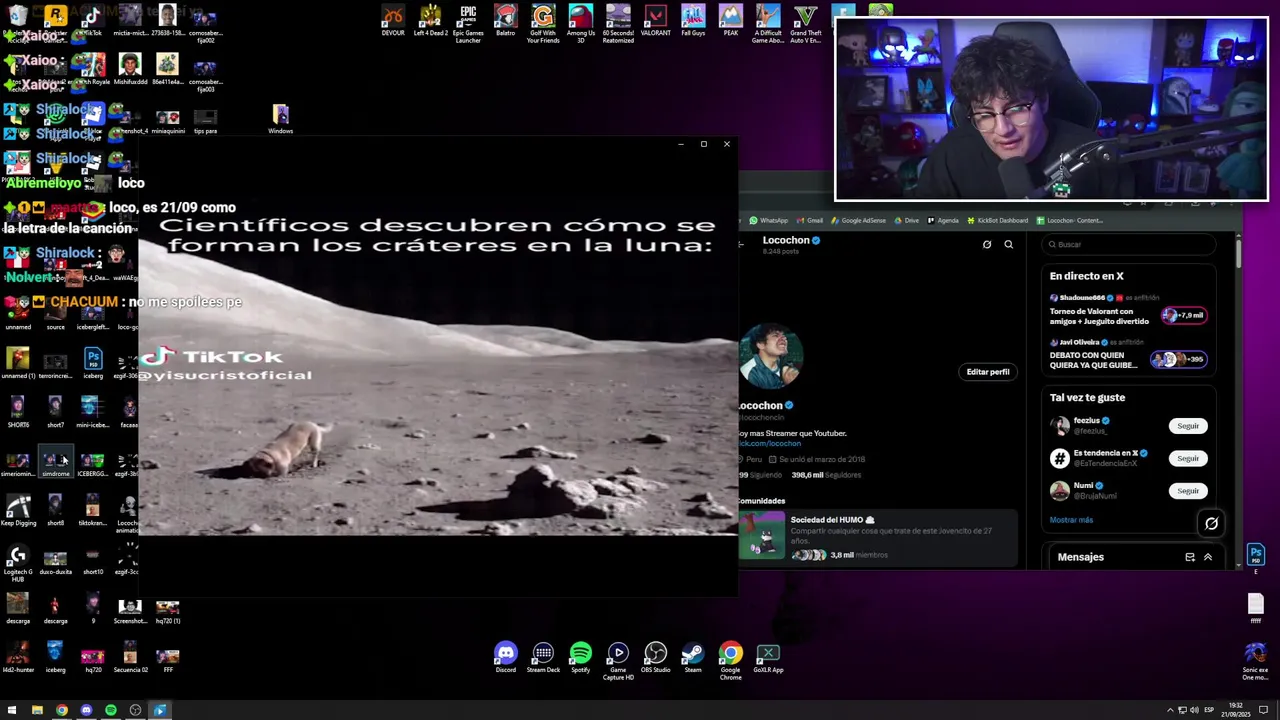
Task: Open the Logitech G HUB shortcut
Action: coord(18,563)
